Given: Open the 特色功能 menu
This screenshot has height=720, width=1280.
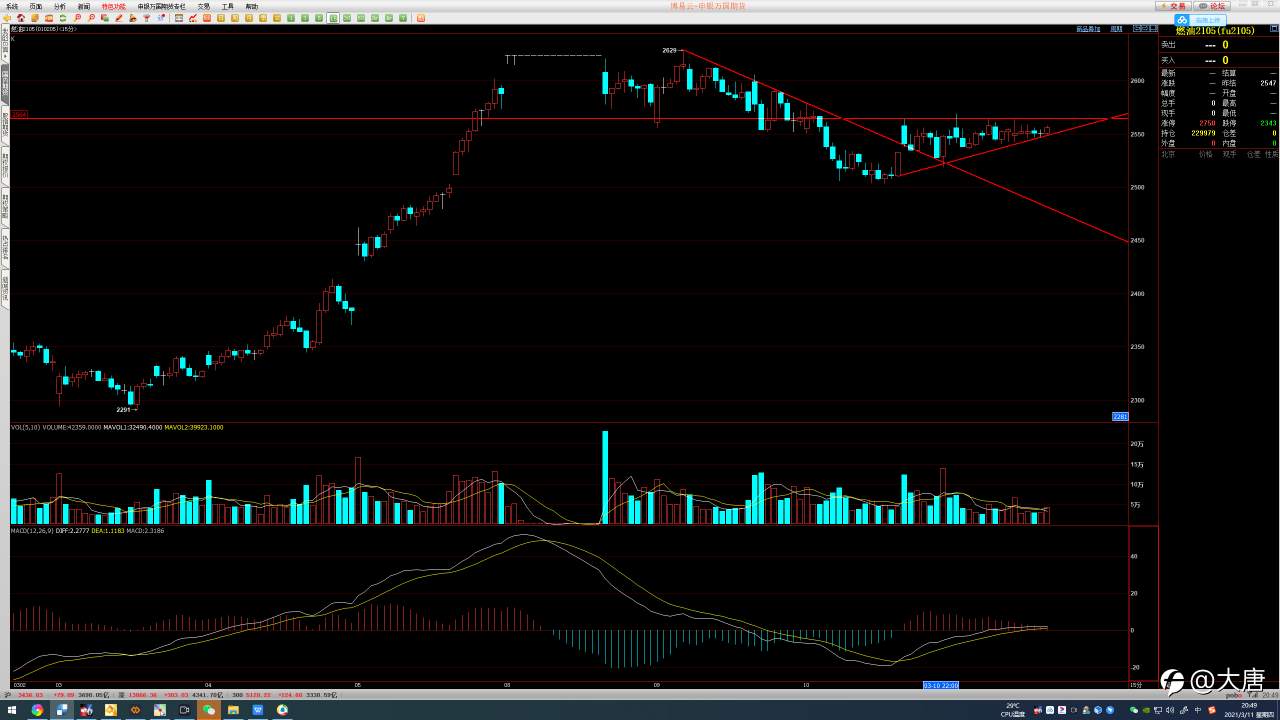Looking at the screenshot, I should pos(114,6).
